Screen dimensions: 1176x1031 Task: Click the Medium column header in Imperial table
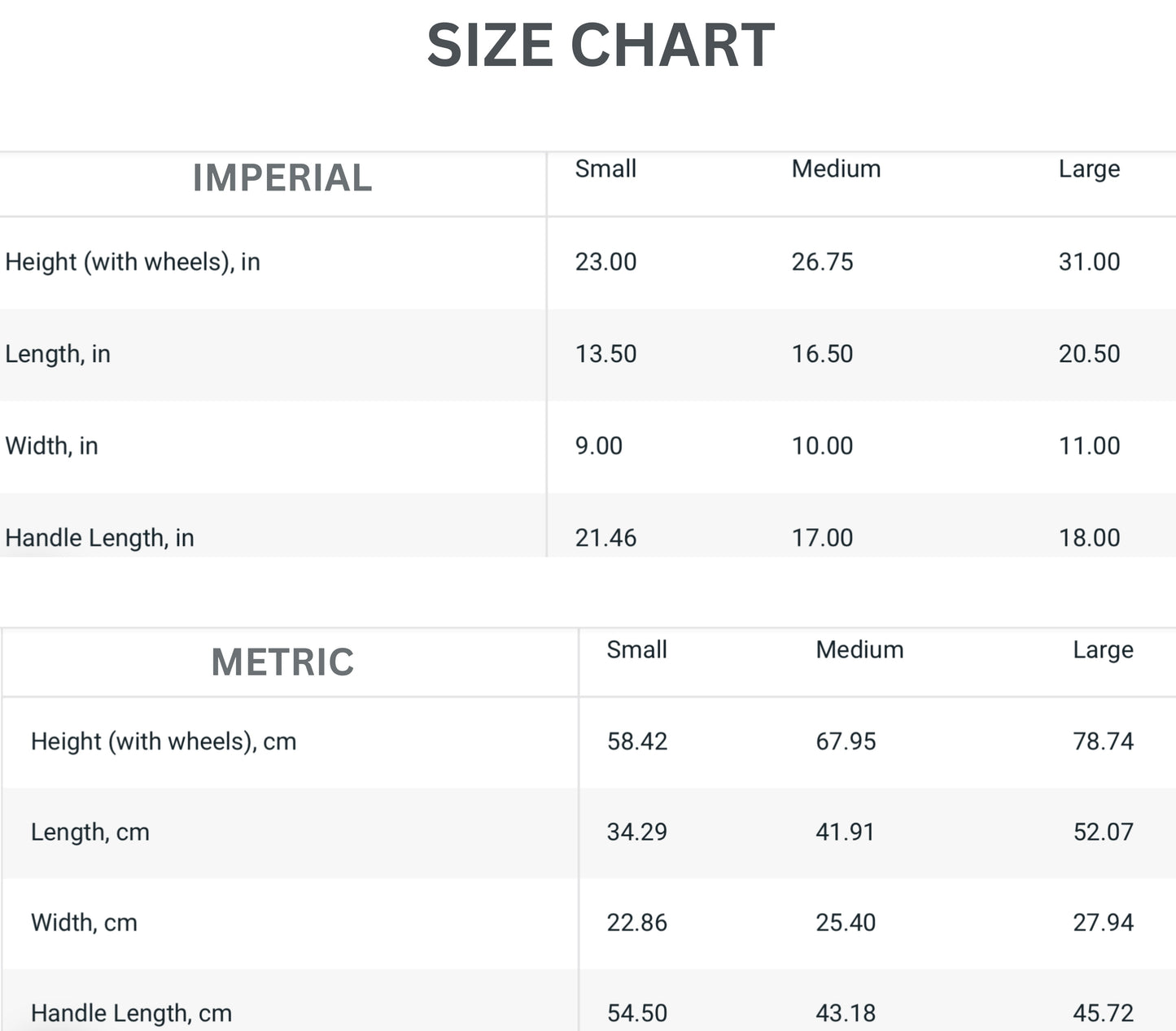coord(836,169)
